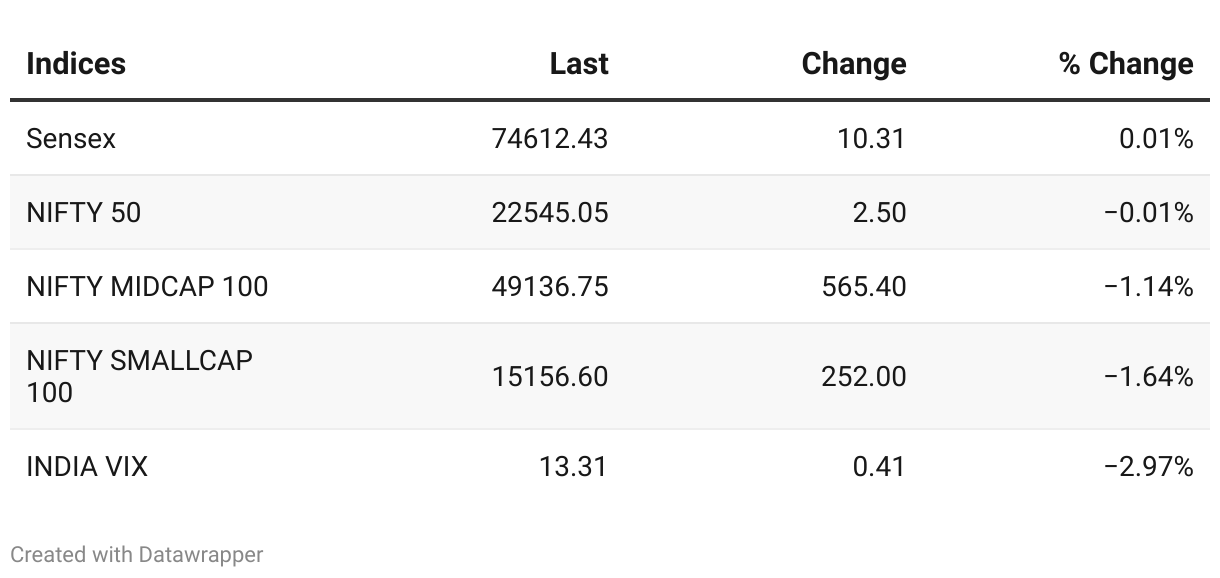This screenshot has width=1220, height=578.
Task: Click Sensex last value 74612.43
Action: tap(549, 139)
